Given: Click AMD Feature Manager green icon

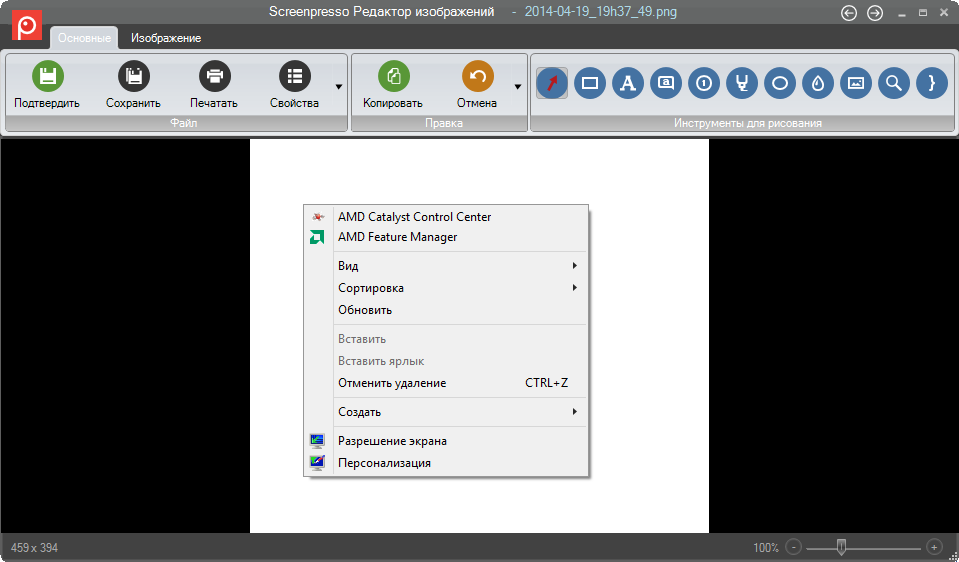Looking at the screenshot, I should click(317, 237).
